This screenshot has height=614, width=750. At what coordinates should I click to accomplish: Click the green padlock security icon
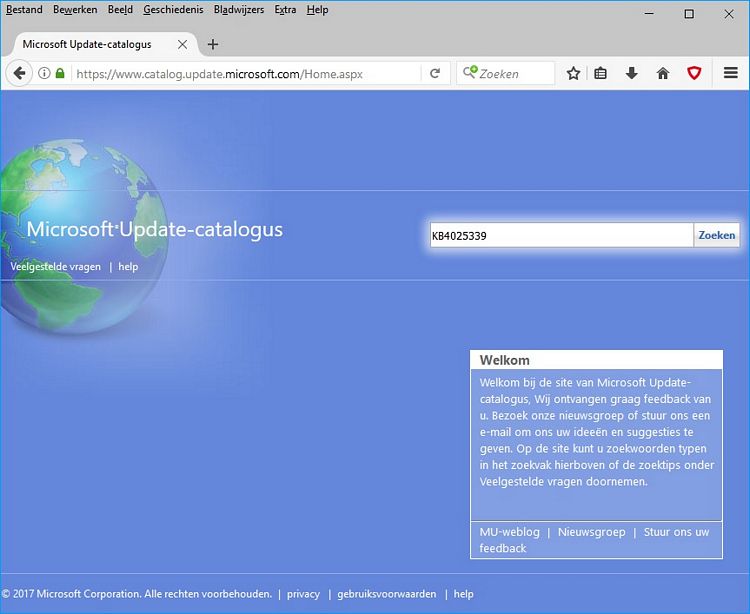pyautogui.click(x=60, y=73)
